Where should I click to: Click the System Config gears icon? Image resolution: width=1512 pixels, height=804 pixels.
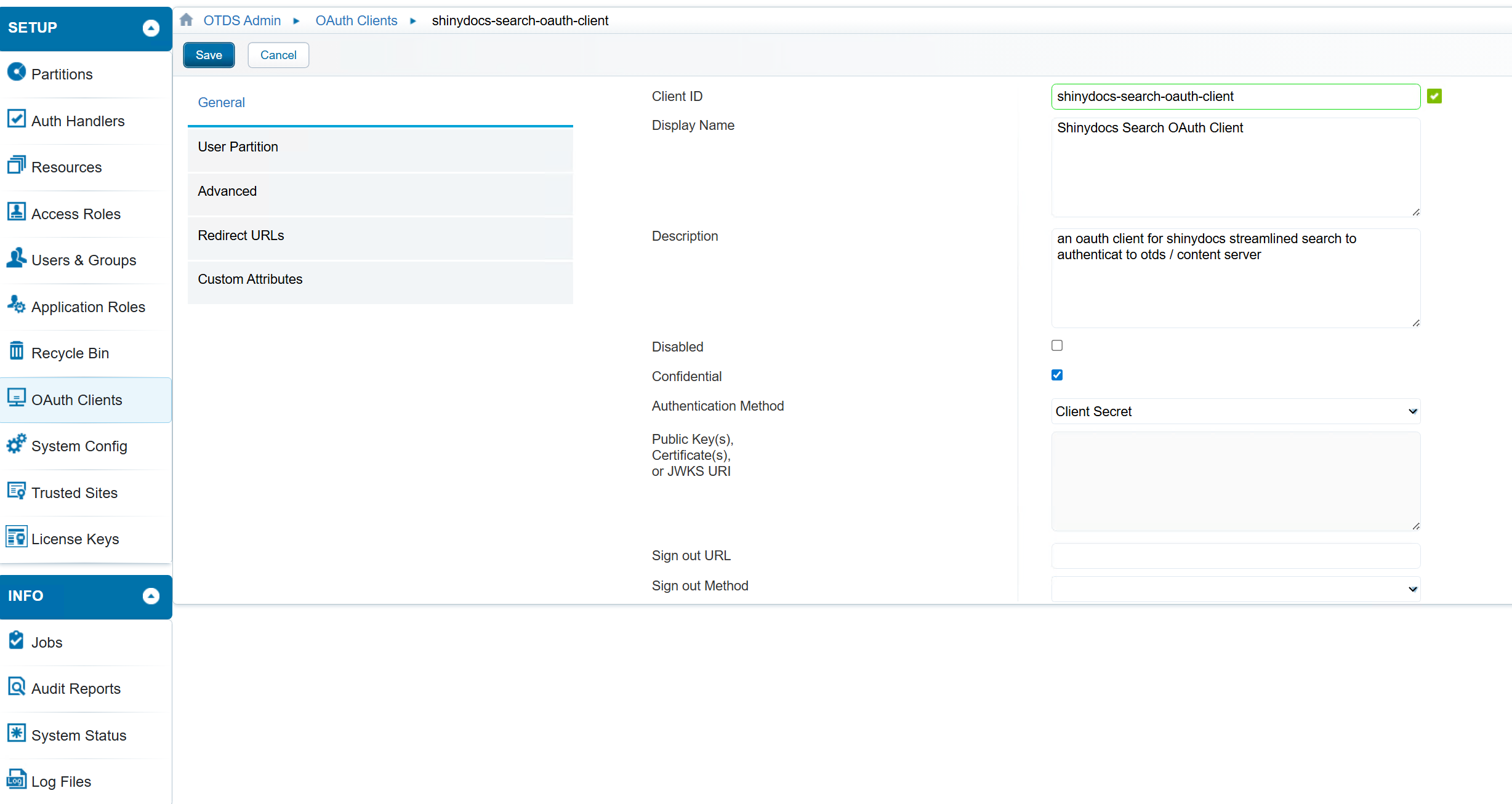click(16, 444)
